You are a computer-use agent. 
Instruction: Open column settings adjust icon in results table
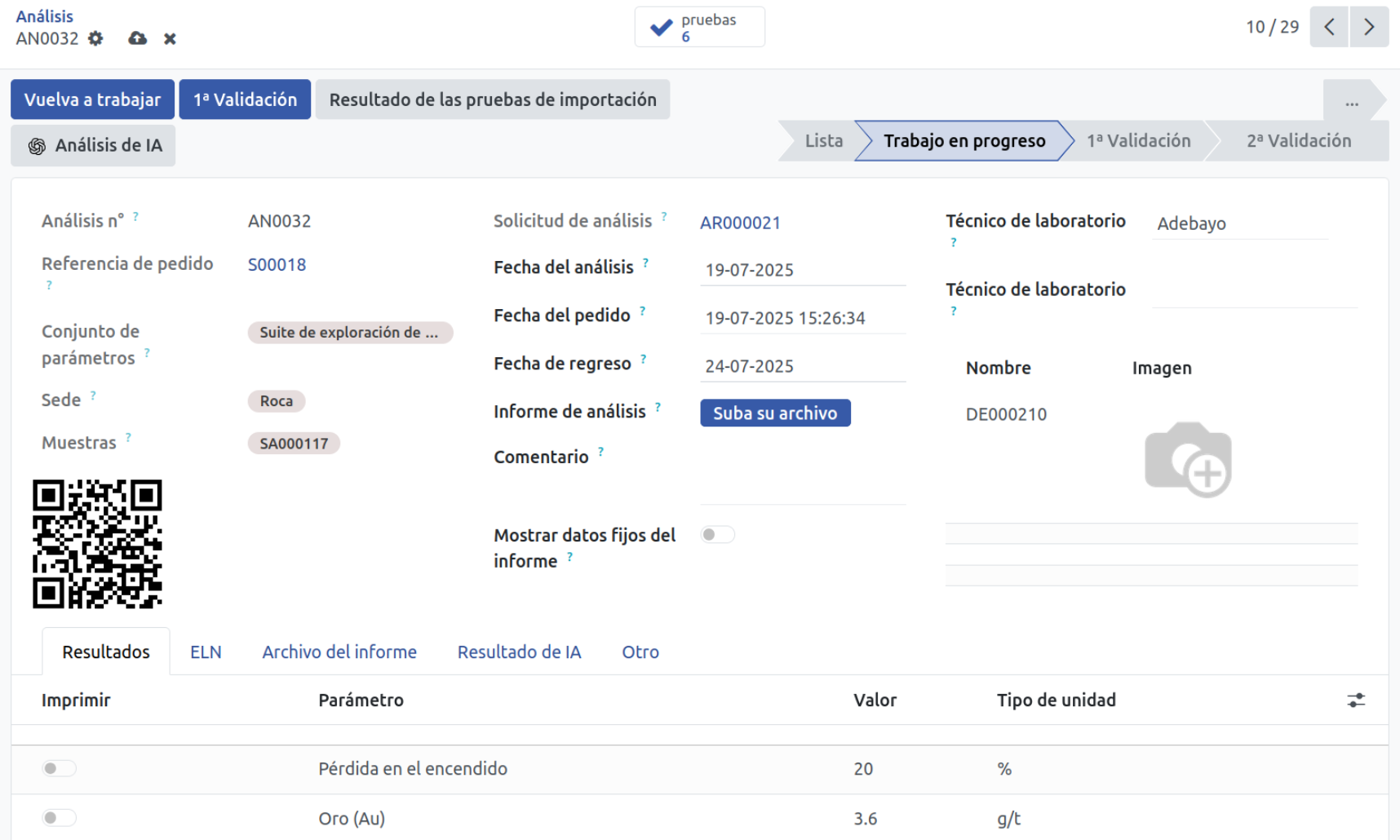click(1356, 700)
